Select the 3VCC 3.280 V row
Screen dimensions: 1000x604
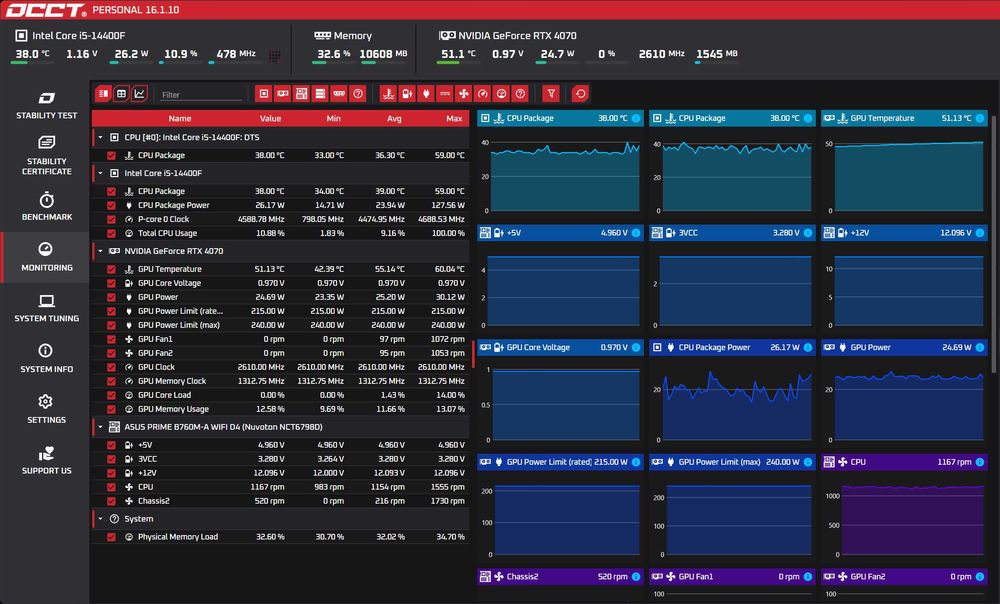(x=281, y=459)
